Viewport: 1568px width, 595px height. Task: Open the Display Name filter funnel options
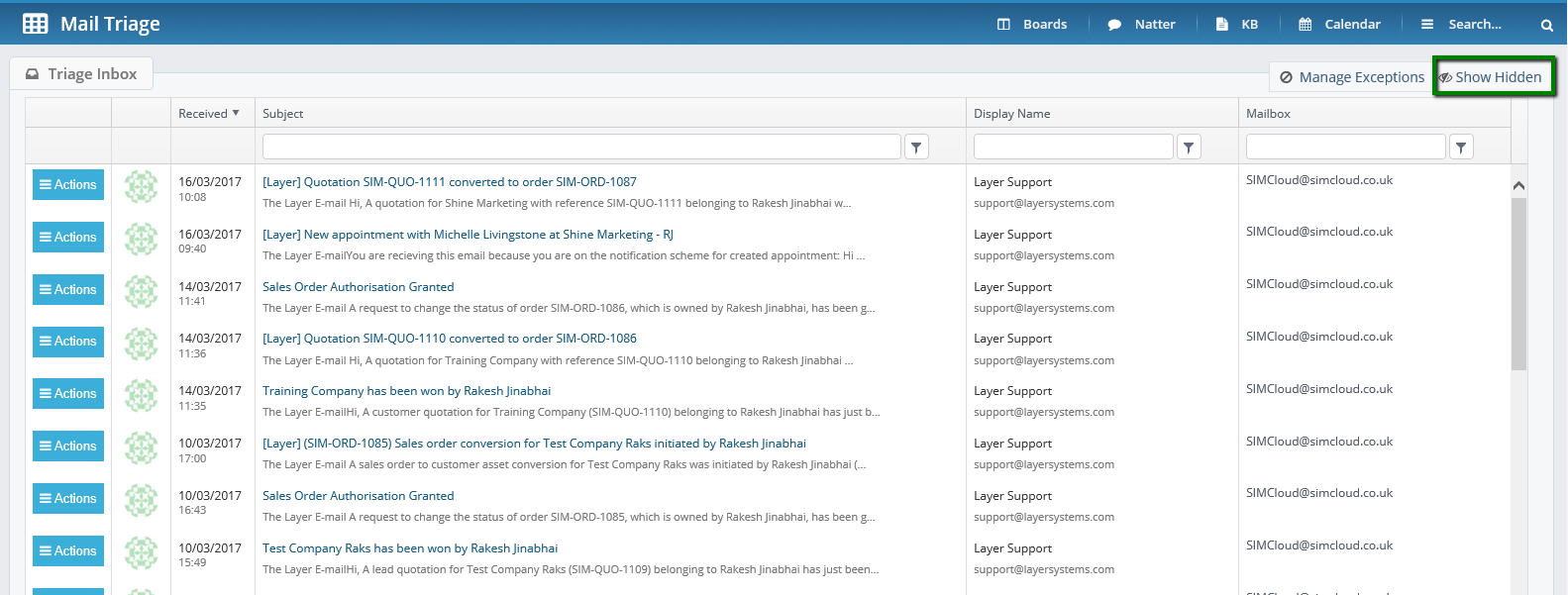(1189, 148)
